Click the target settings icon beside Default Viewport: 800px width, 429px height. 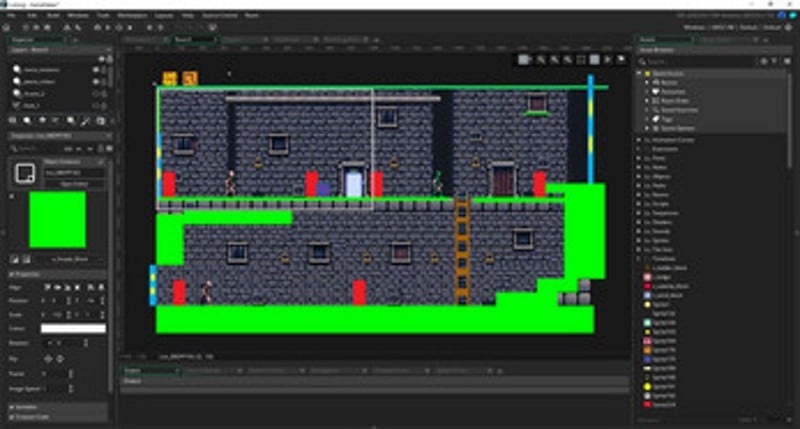click(x=788, y=28)
